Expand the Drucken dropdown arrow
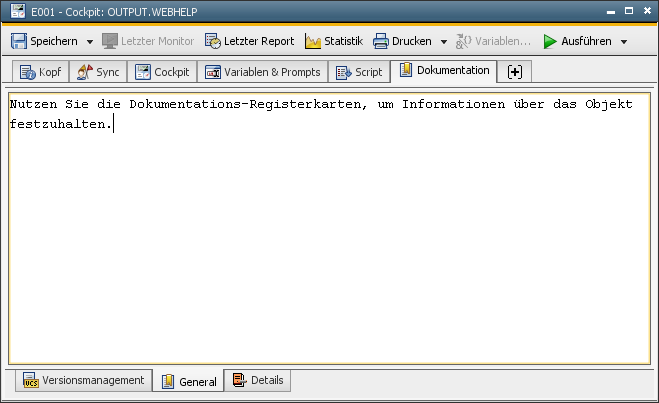 (x=444, y=42)
